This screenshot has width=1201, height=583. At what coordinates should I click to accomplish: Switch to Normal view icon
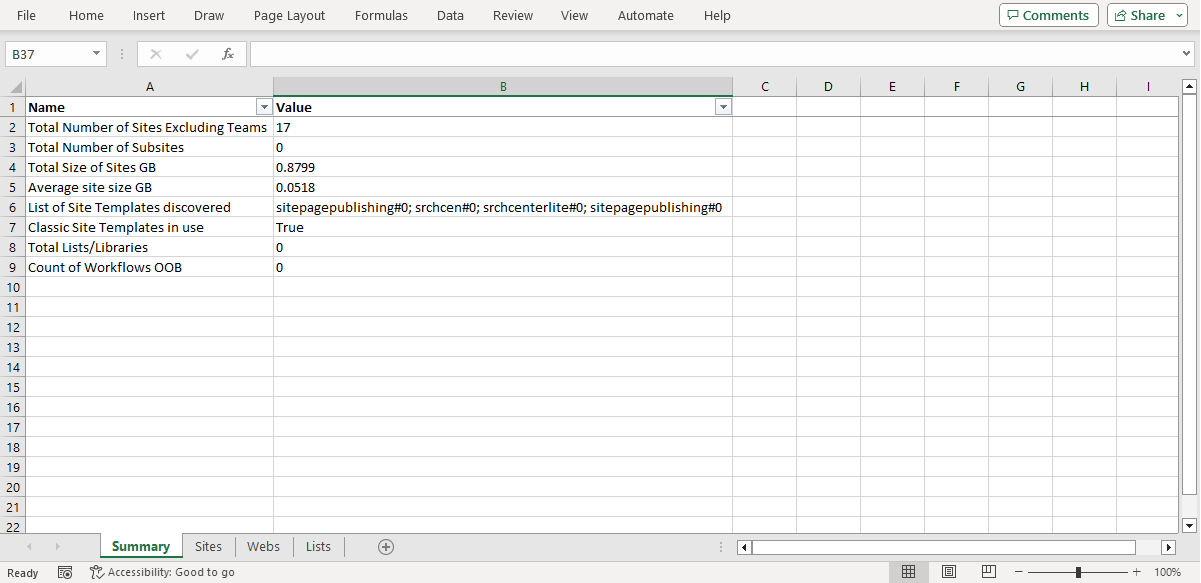[909, 572]
